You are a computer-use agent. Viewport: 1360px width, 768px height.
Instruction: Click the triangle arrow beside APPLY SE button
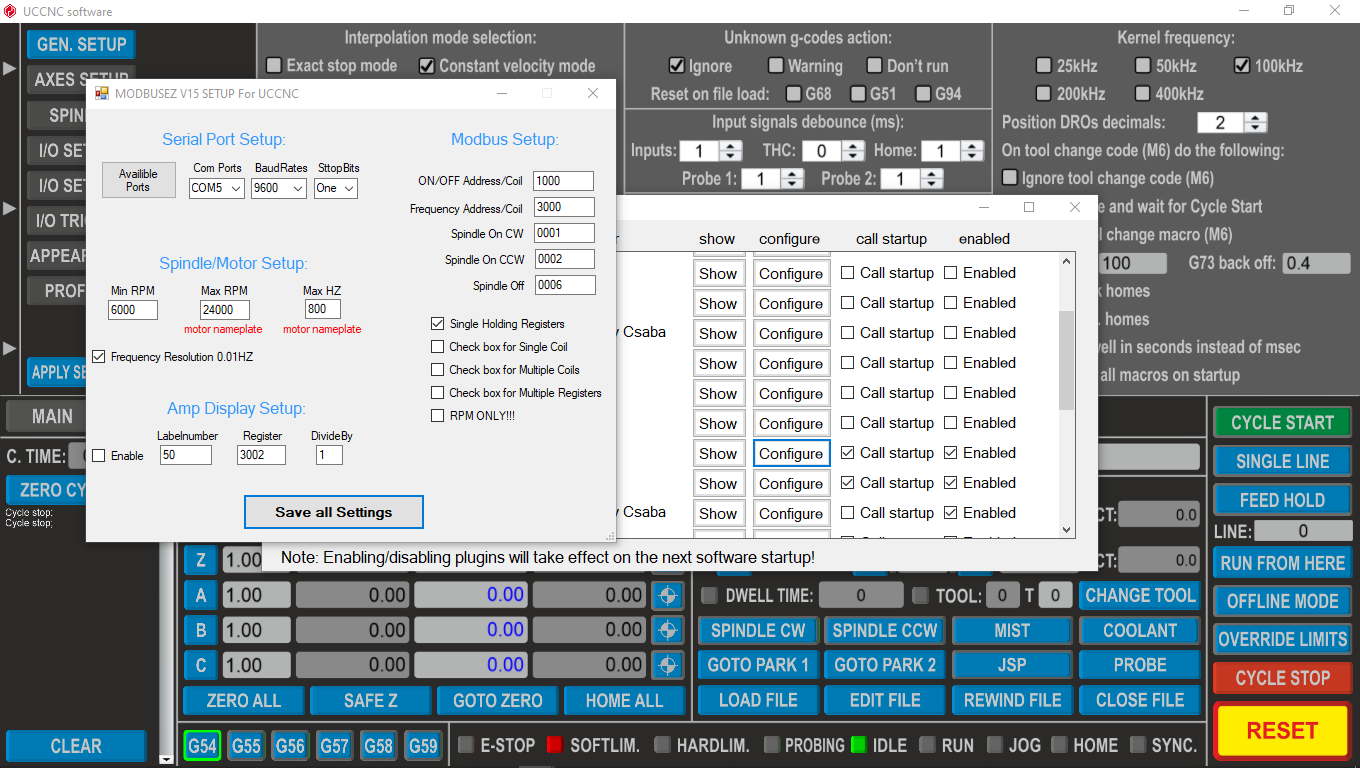click(9, 348)
